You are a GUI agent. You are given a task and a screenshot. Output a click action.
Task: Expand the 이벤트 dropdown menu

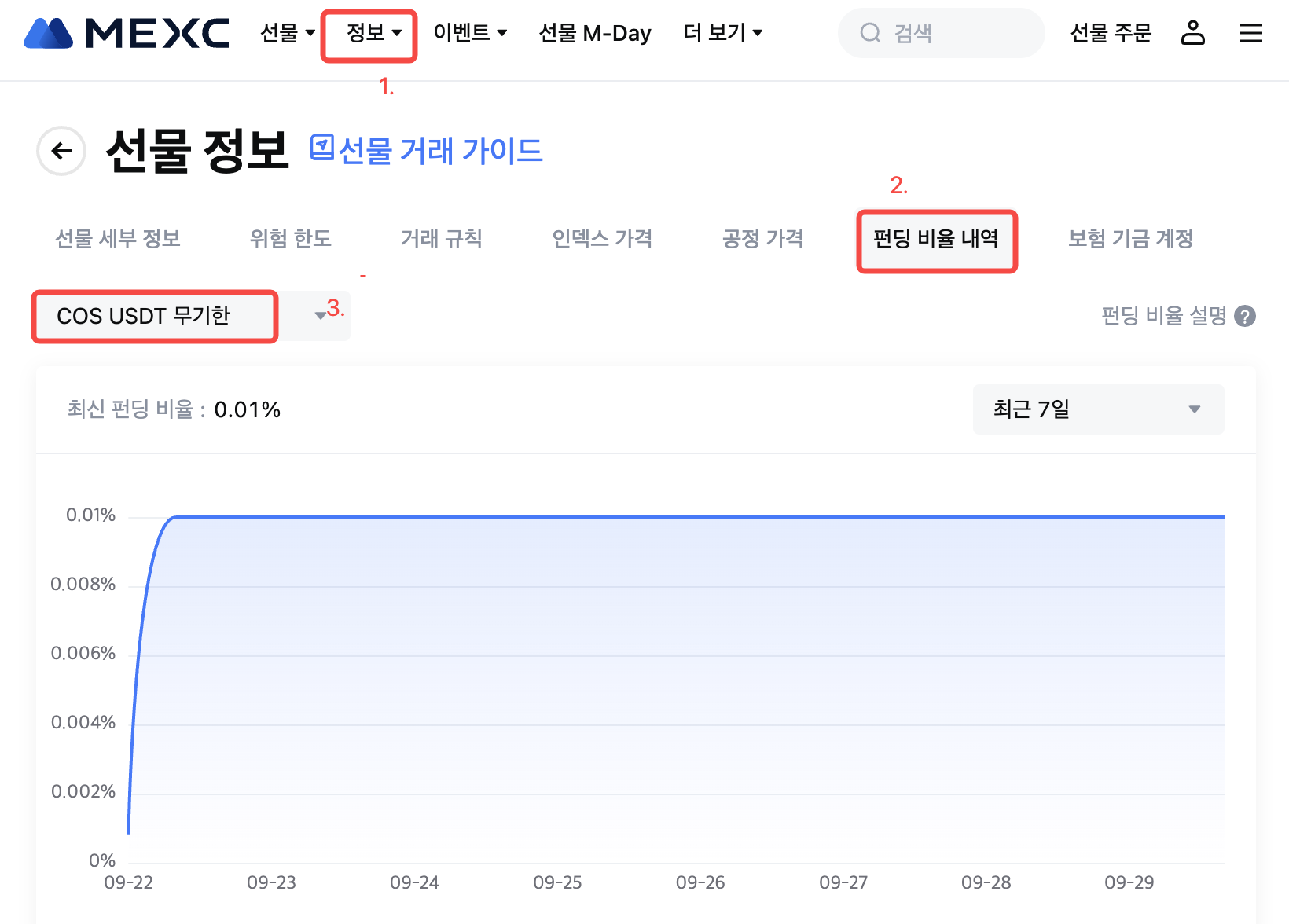tap(470, 33)
